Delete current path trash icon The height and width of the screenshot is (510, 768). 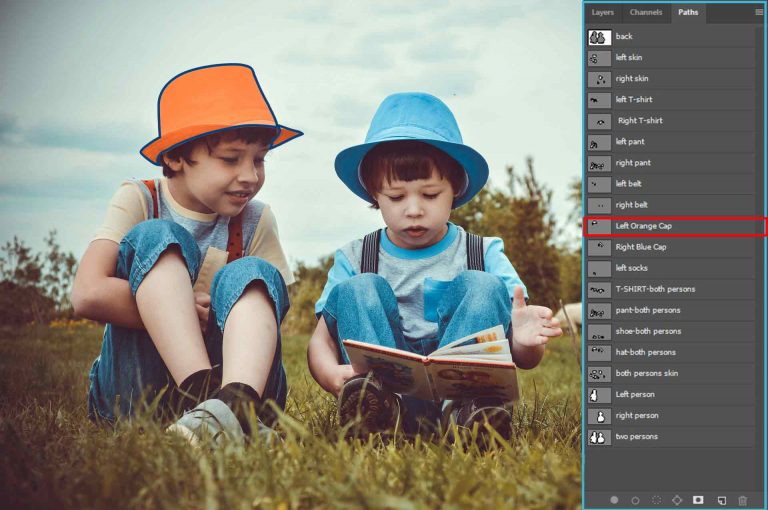(743, 500)
